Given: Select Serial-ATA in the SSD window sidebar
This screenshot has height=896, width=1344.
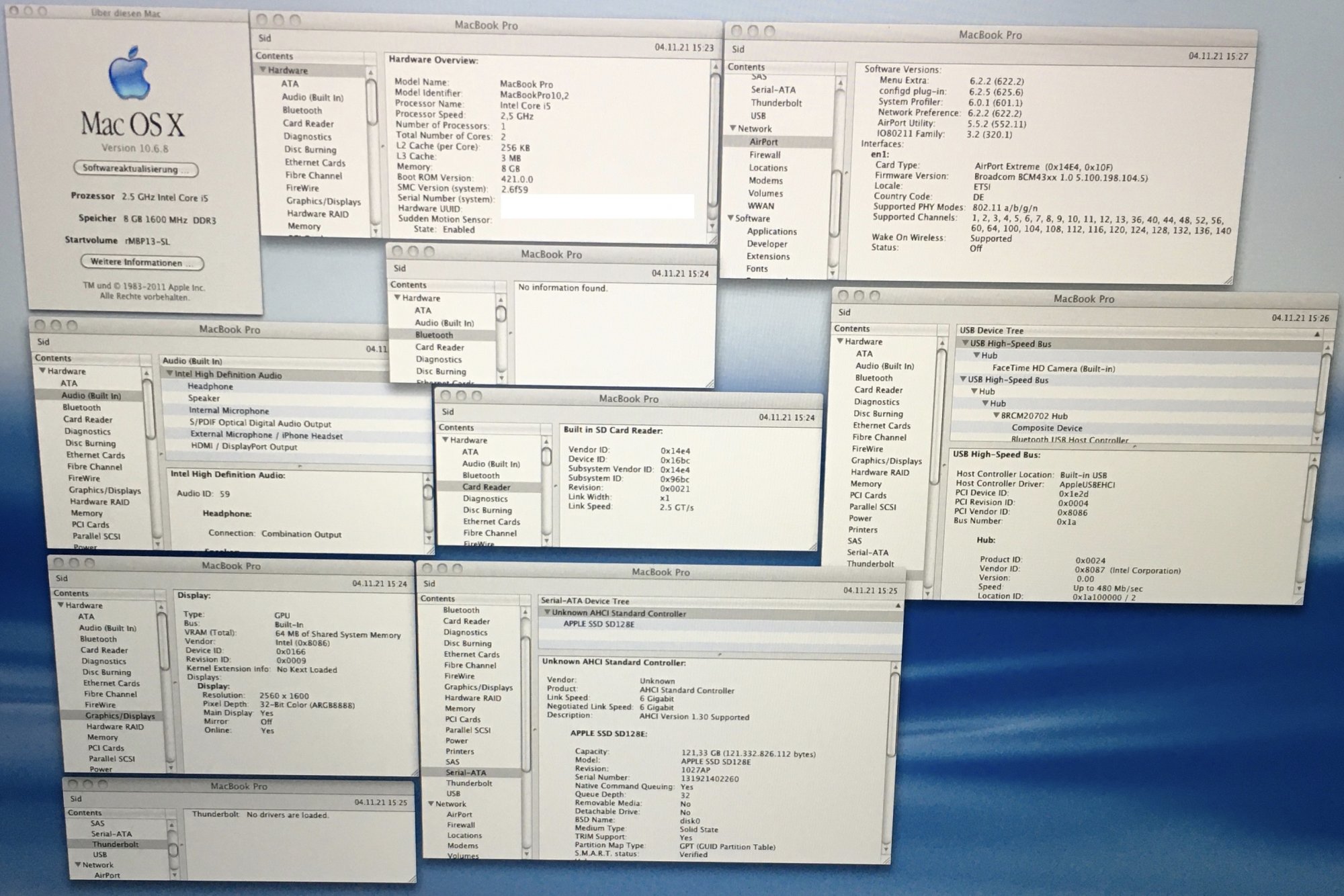Looking at the screenshot, I should click(465, 772).
